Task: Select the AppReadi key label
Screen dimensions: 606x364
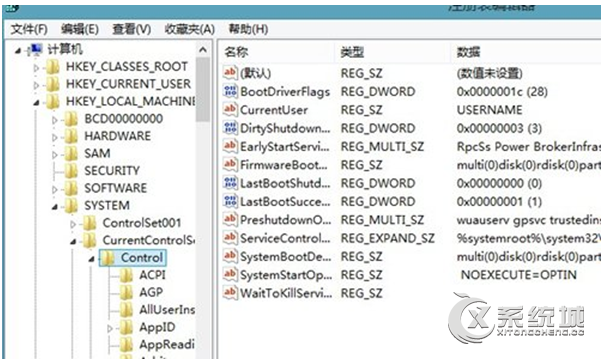Action: [x=167, y=345]
